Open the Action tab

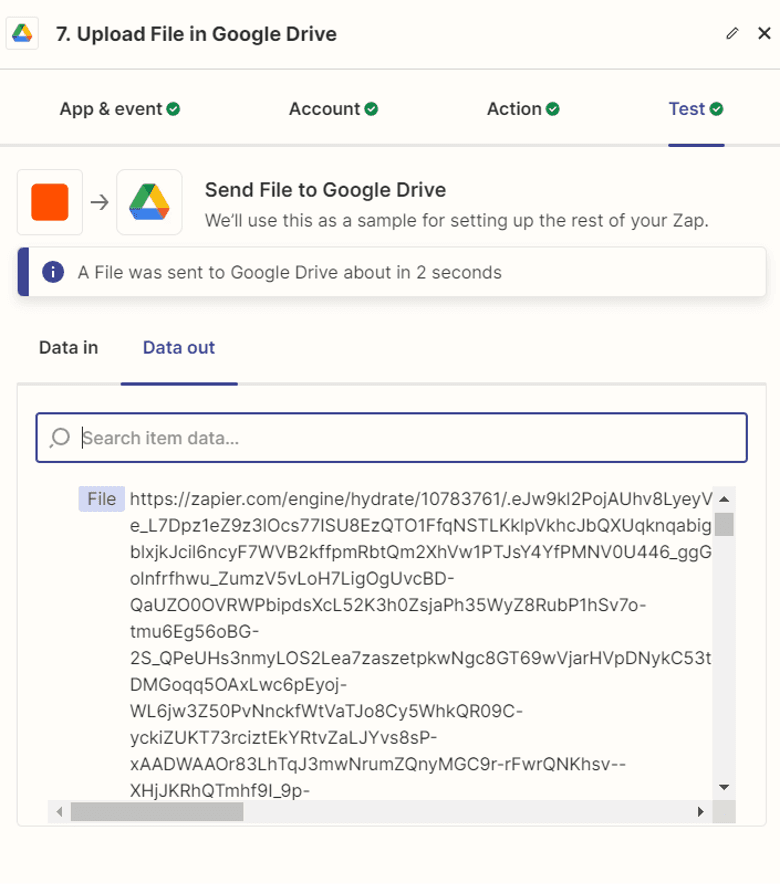pyautogui.click(x=523, y=108)
